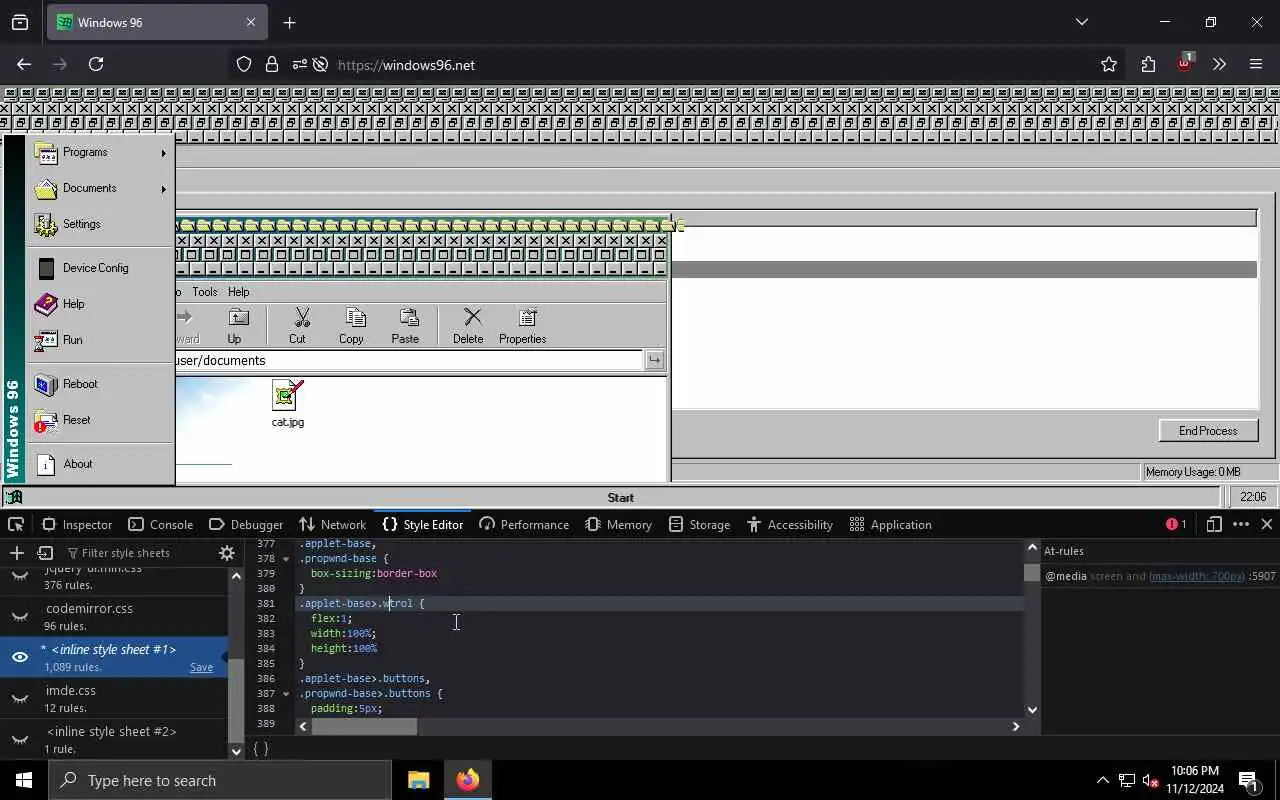Collapse the code fold at line 387

[x=286, y=694]
